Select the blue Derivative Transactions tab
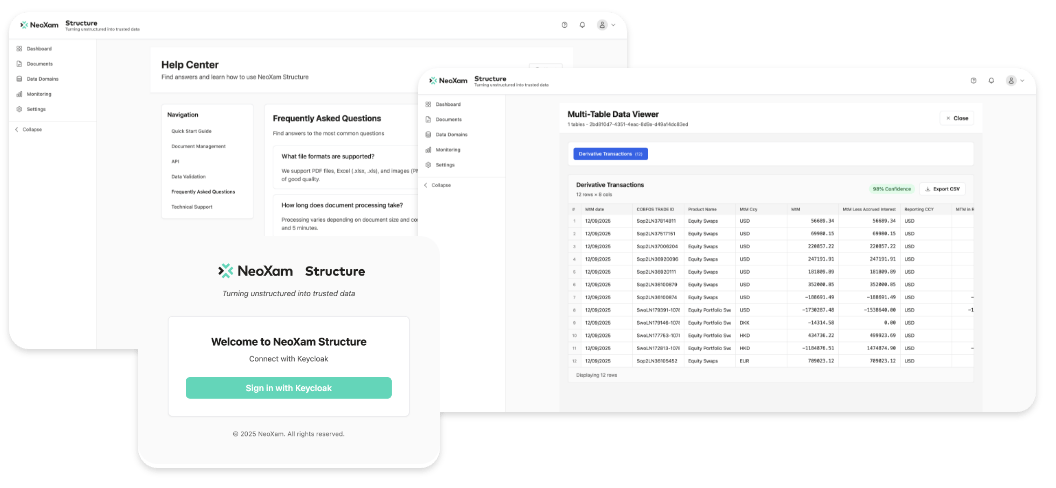This screenshot has height=488, width=1056. click(610, 154)
